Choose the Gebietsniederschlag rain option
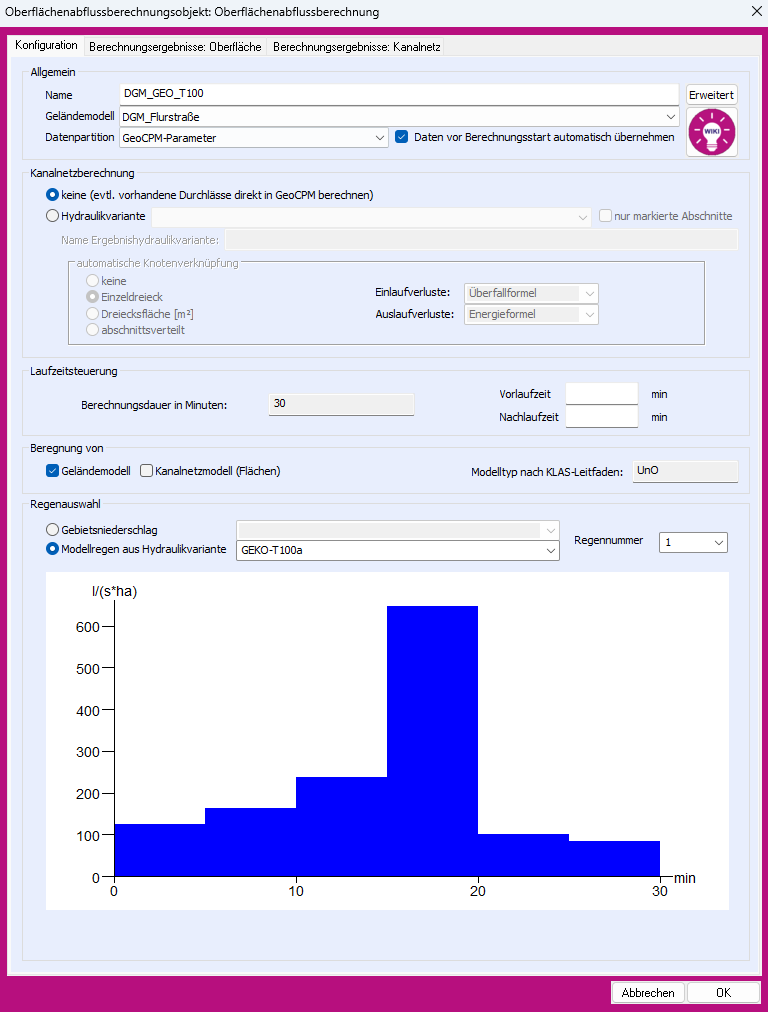Image resolution: width=768 pixels, height=1012 pixels. point(53,529)
